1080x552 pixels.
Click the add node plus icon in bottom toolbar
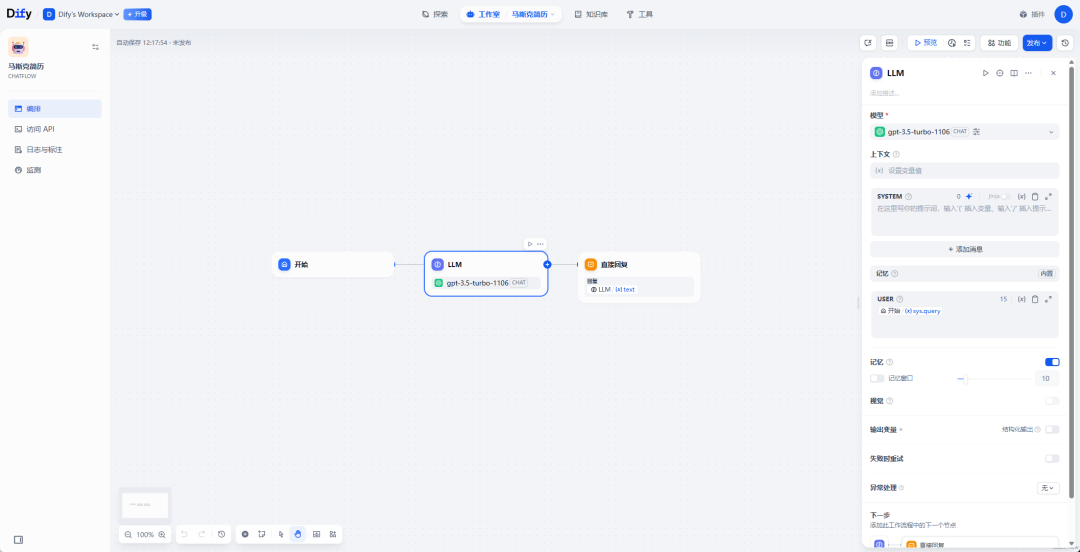pos(245,534)
